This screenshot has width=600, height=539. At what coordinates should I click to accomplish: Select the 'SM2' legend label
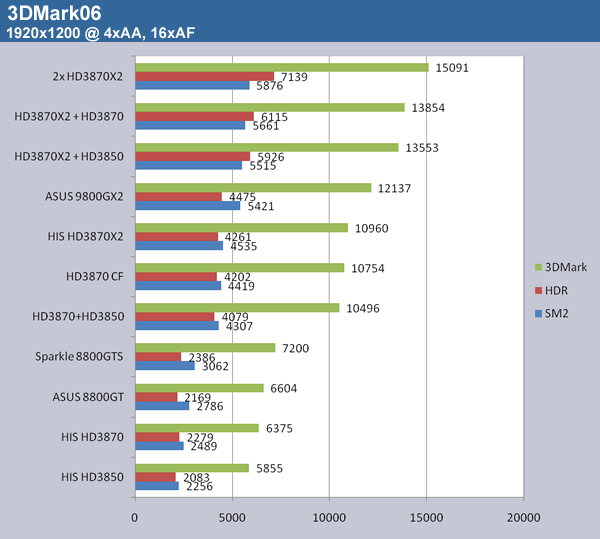pyautogui.click(x=556, y=313)
